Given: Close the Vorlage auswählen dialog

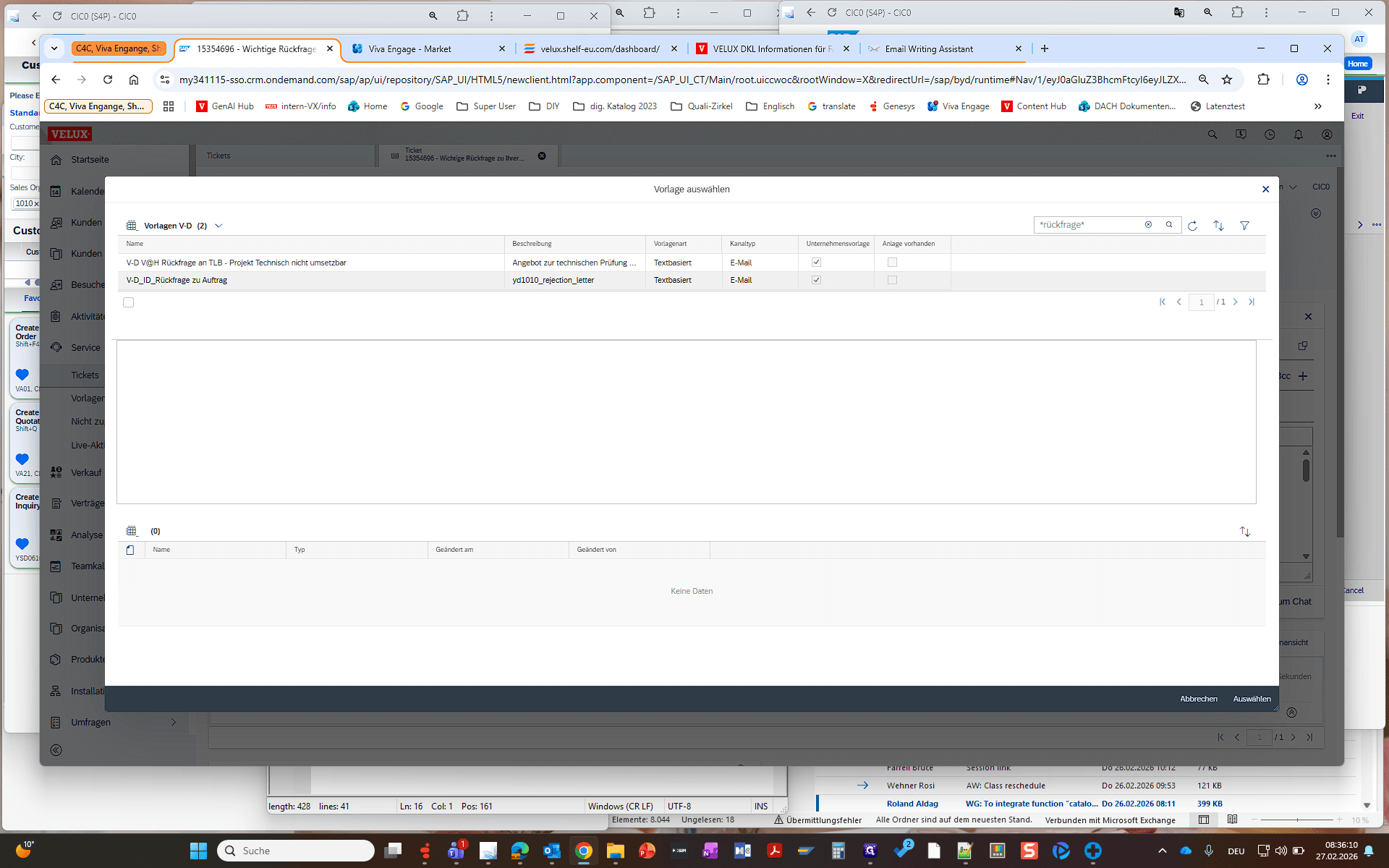Looking at the screenshot, I should (x=1265, y=190).
